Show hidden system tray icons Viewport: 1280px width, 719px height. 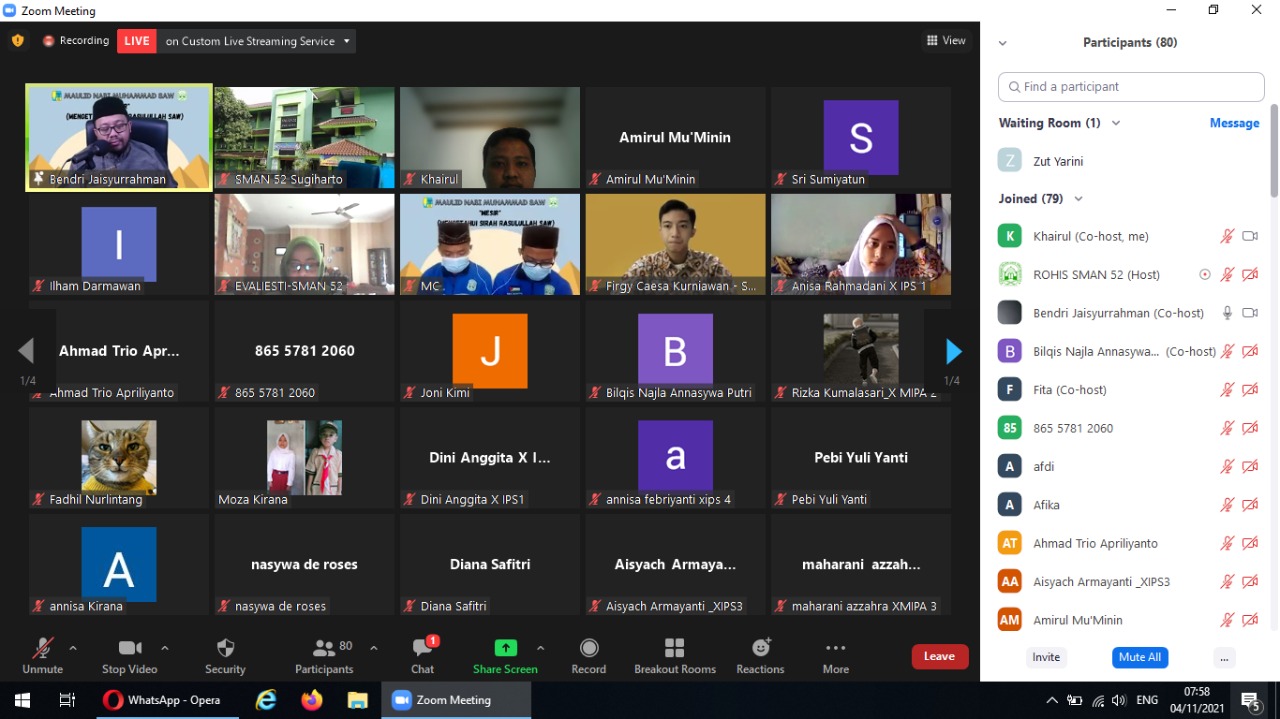coord(1052,700)
